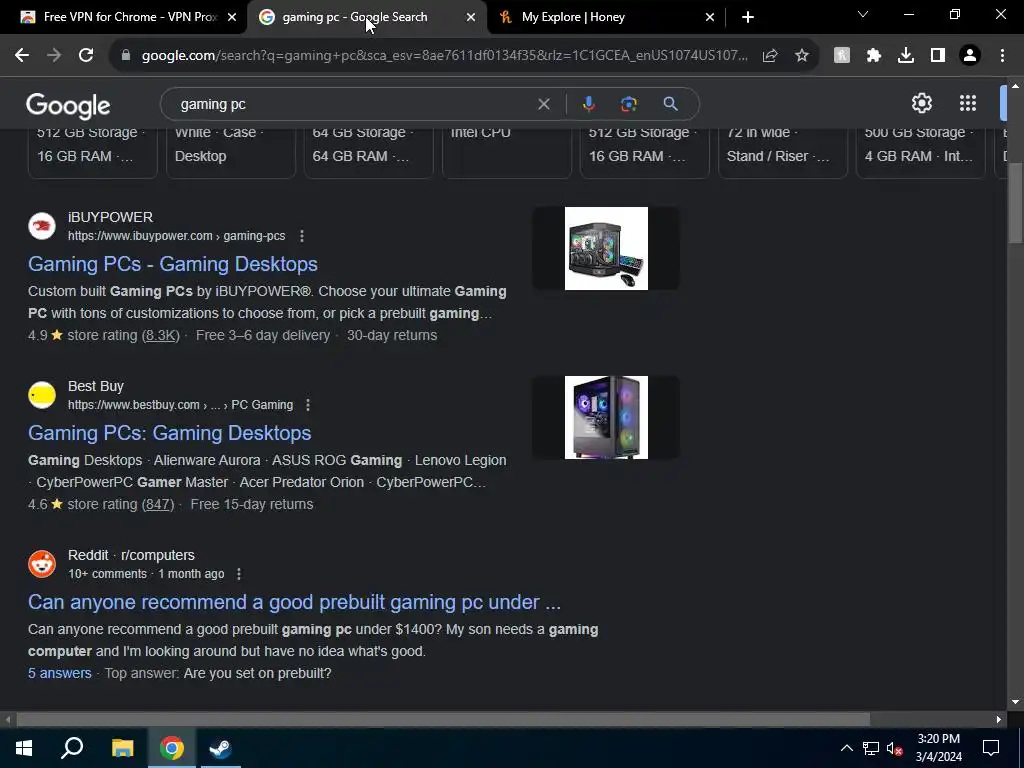Click in the gaming pc search field
The image size is (1024, 768).
click(x=353, y=104)
